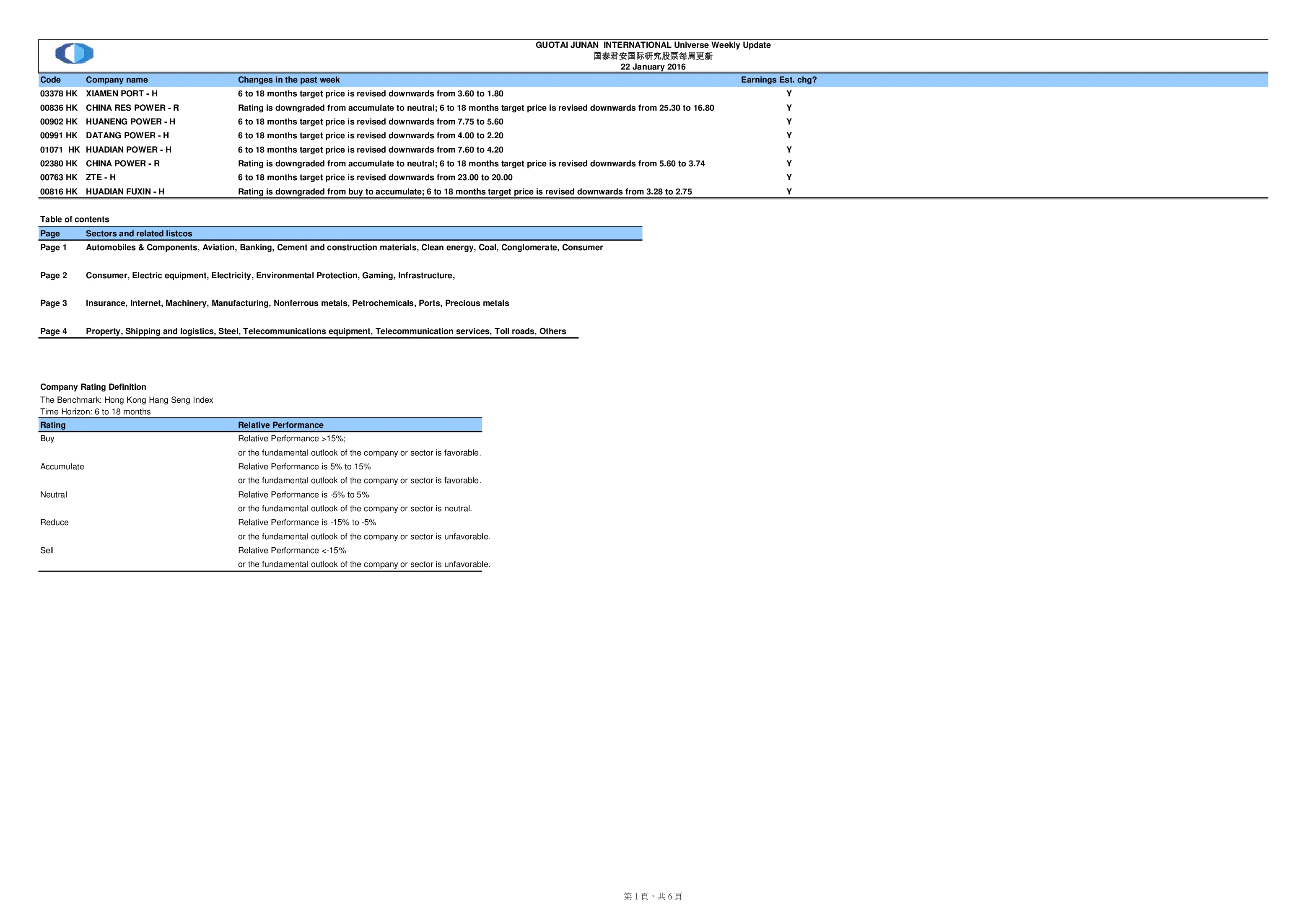Click the Y value in ZTE - H row
This screenshot has height=924, width=1307.
(x=789, y=178)
